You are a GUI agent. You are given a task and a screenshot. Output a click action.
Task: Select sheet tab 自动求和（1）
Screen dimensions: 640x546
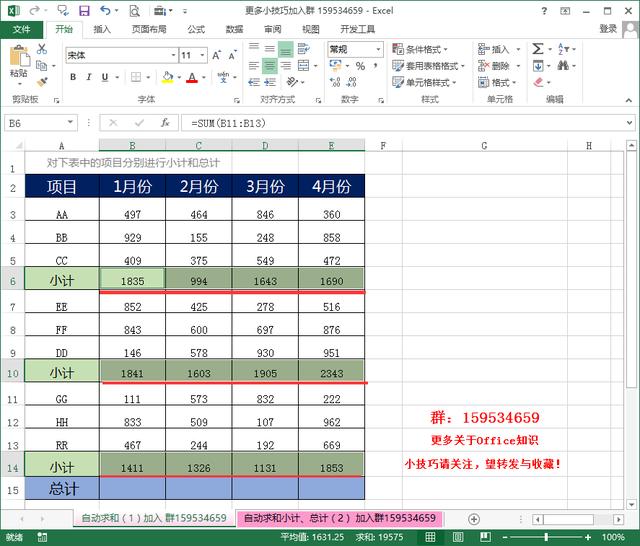pos(154,518)
